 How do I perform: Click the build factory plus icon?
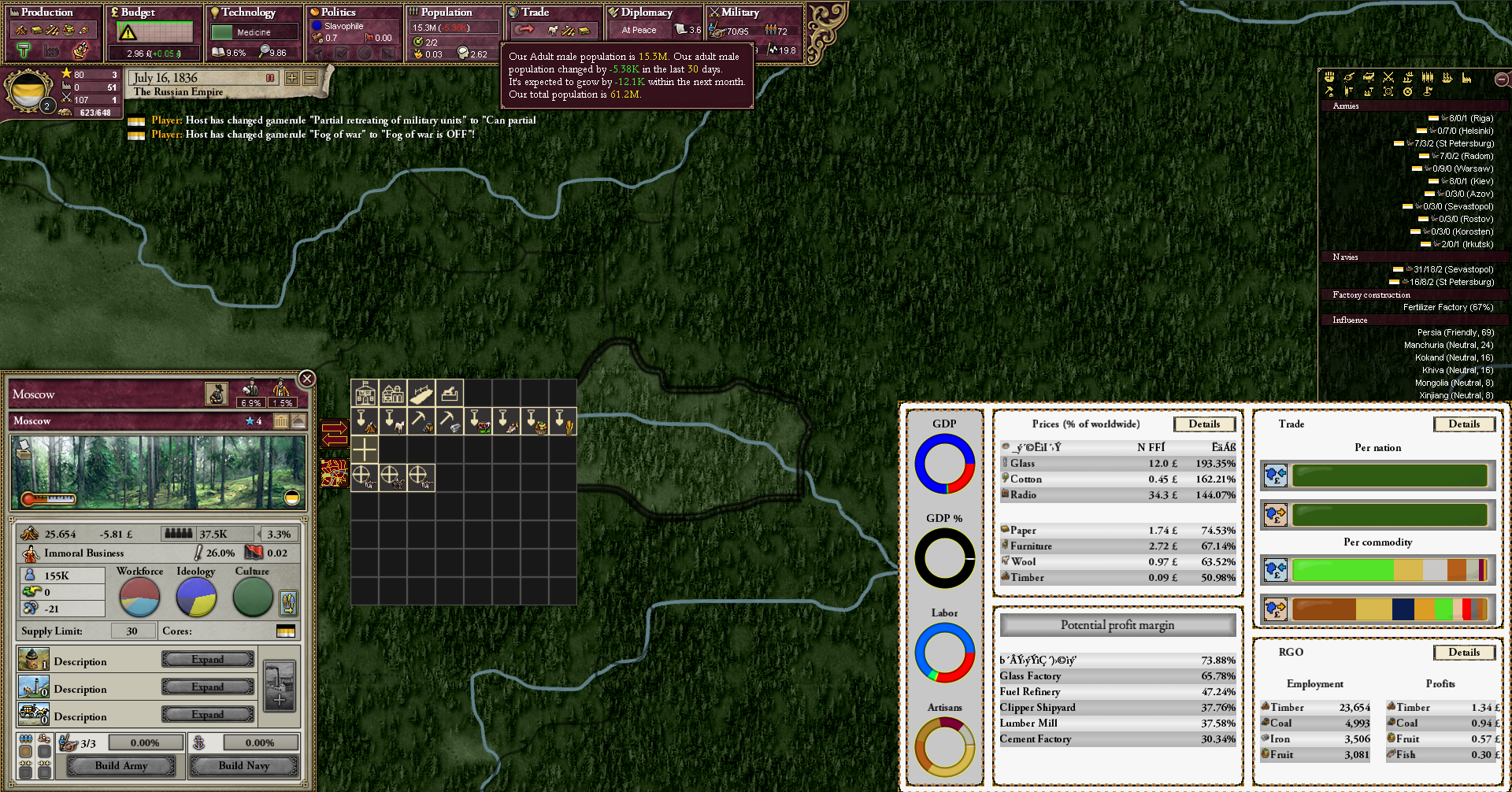pyautogui.click(x=280, y=687)
